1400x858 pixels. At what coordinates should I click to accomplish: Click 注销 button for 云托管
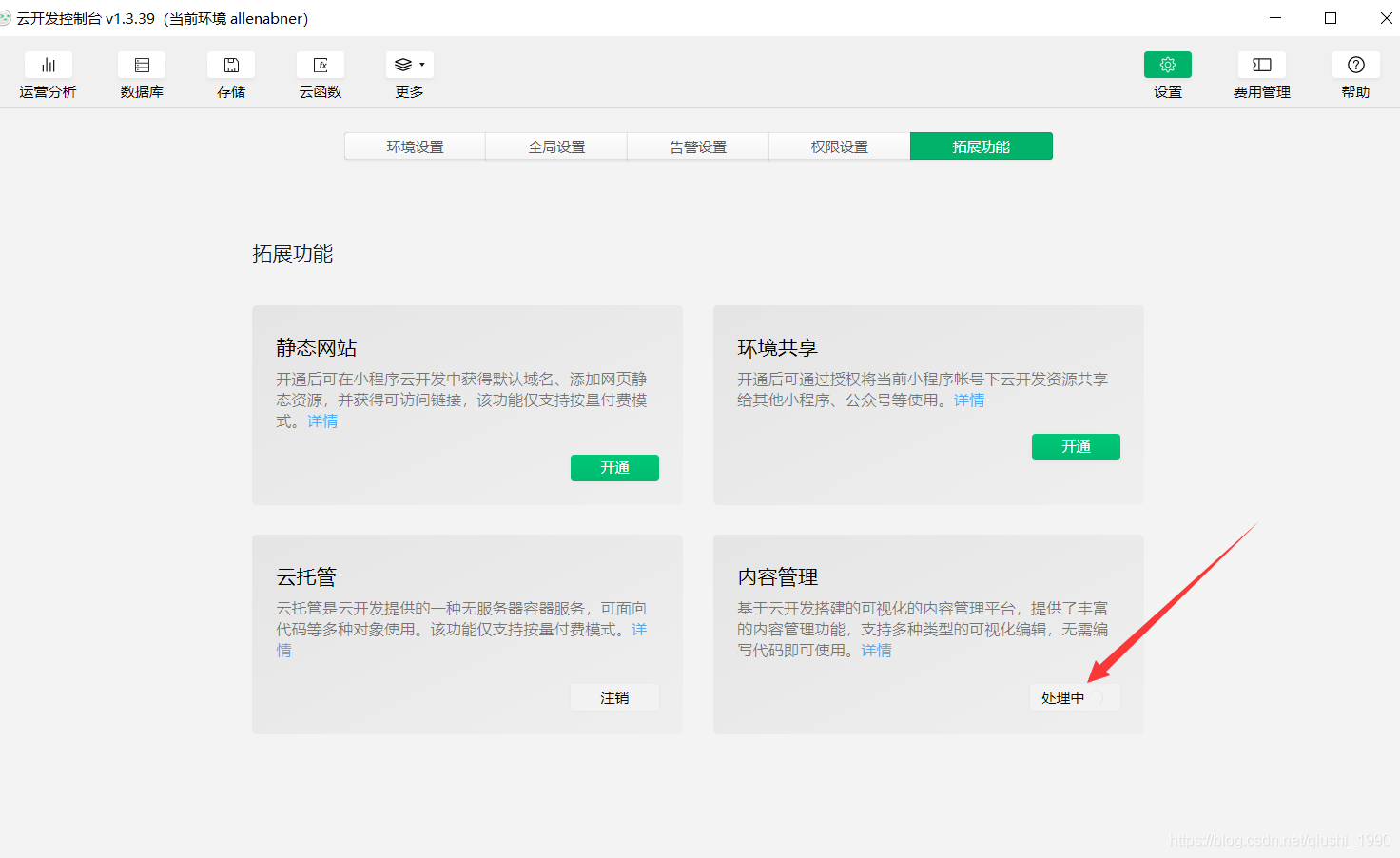[x=614, y=697]
